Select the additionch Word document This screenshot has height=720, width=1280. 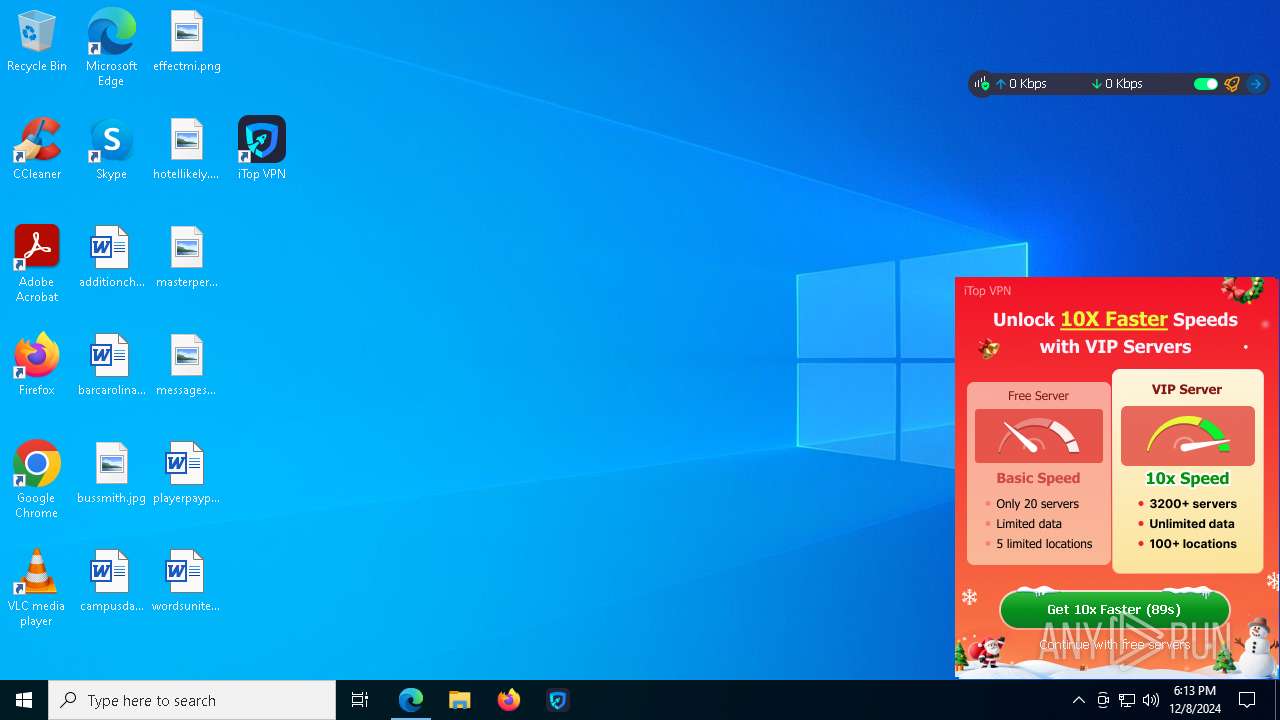point(111,258)
